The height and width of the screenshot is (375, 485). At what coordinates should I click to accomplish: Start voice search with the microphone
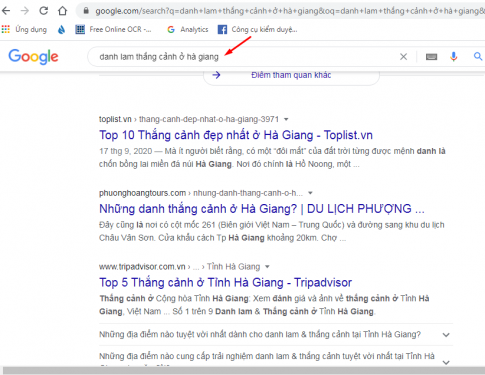(453, 57)
